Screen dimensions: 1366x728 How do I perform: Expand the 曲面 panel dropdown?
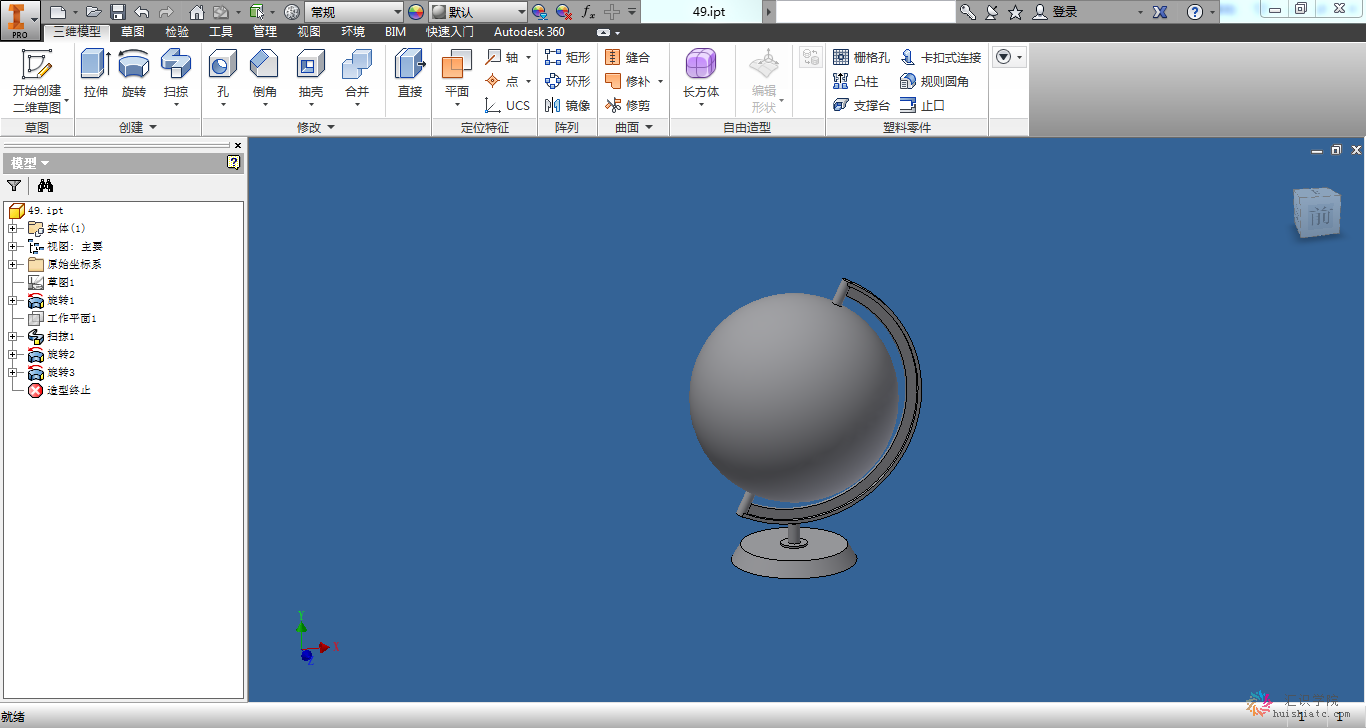tap(634, 127)
